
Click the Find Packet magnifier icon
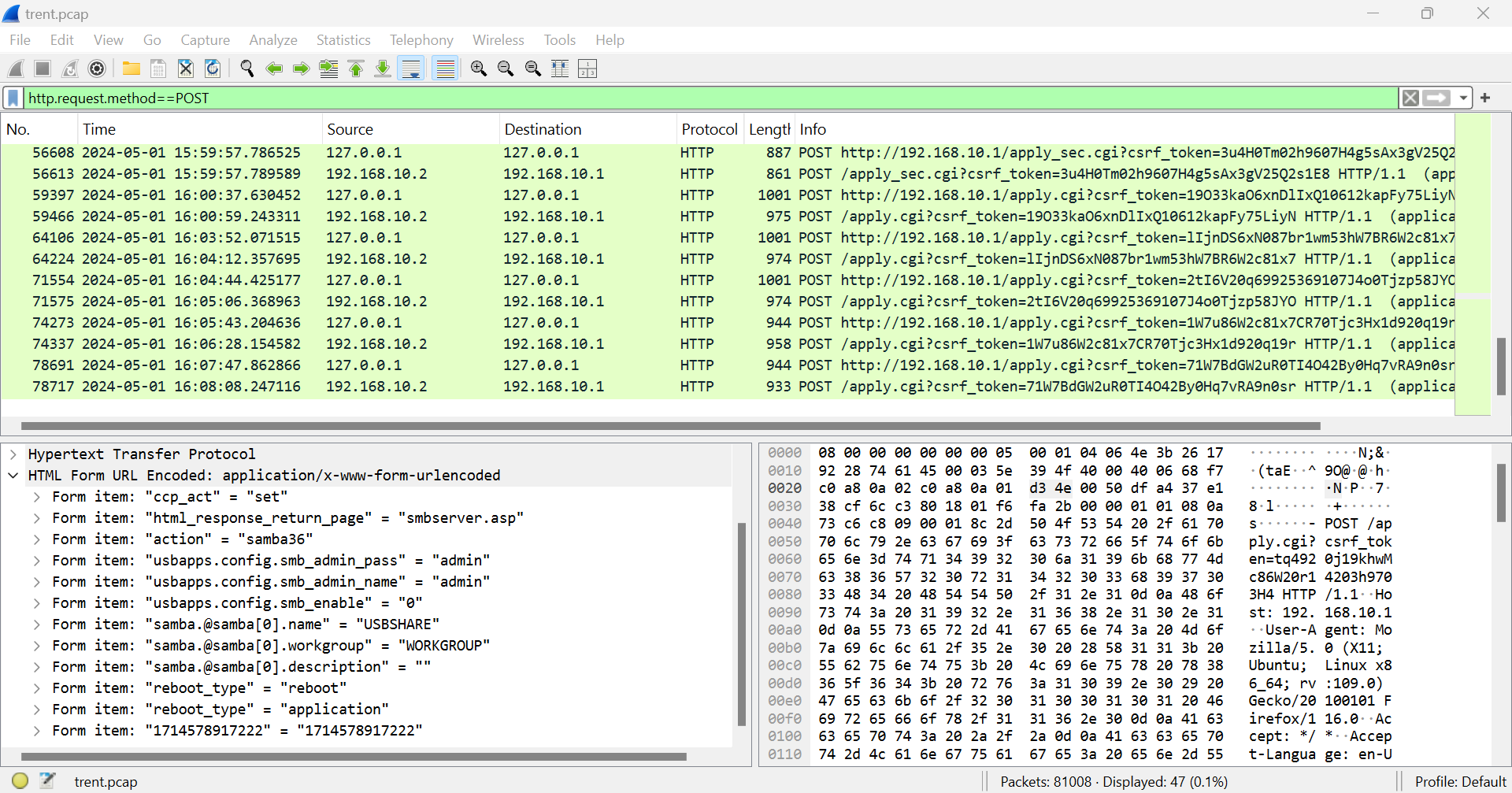[x=246, y=69]
